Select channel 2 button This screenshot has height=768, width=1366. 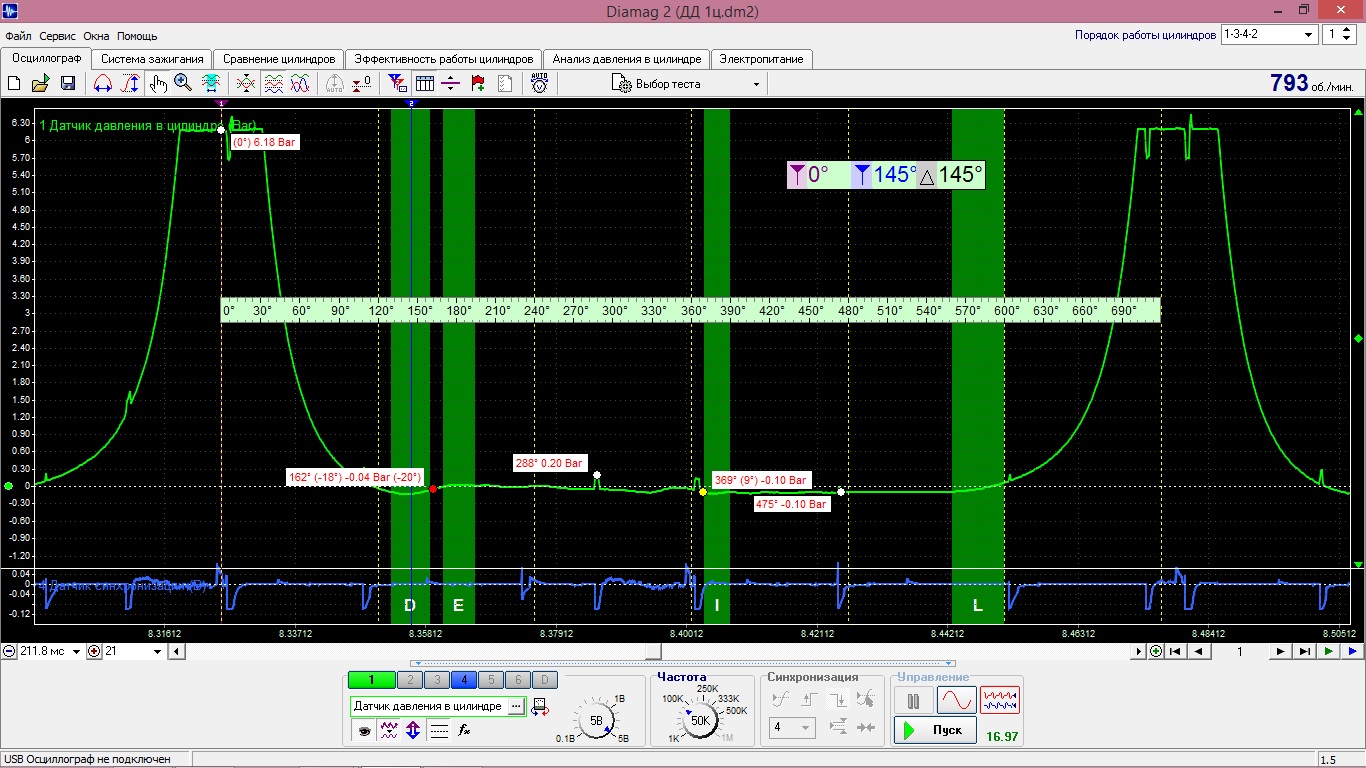point(409,680)
